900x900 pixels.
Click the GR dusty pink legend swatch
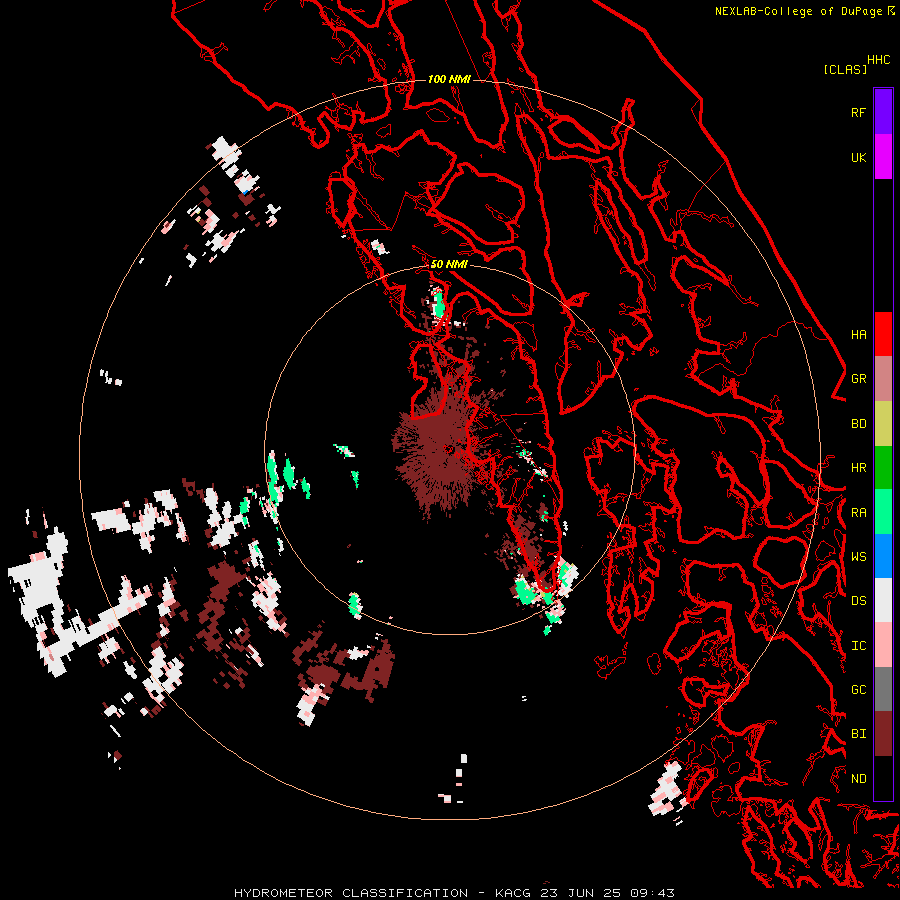883,379
